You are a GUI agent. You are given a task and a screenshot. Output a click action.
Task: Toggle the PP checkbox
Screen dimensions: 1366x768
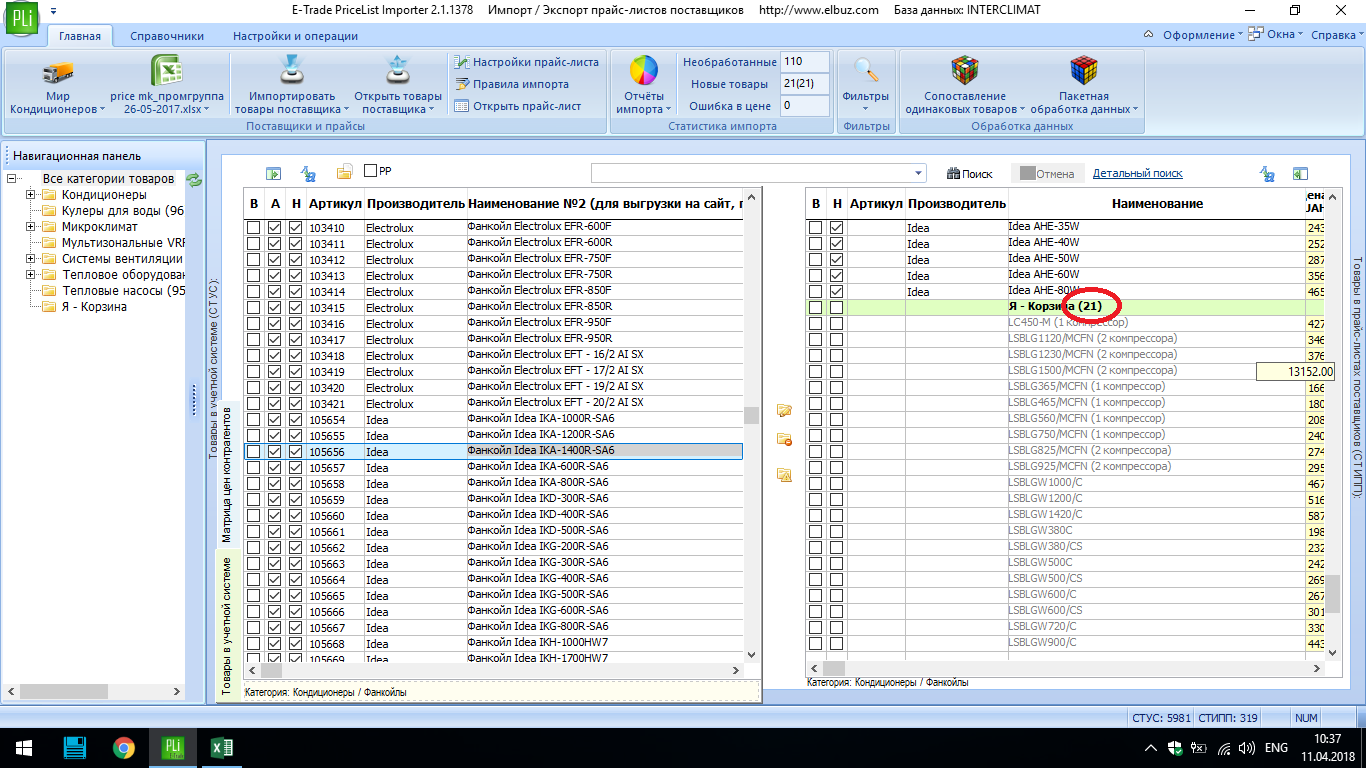371,171
